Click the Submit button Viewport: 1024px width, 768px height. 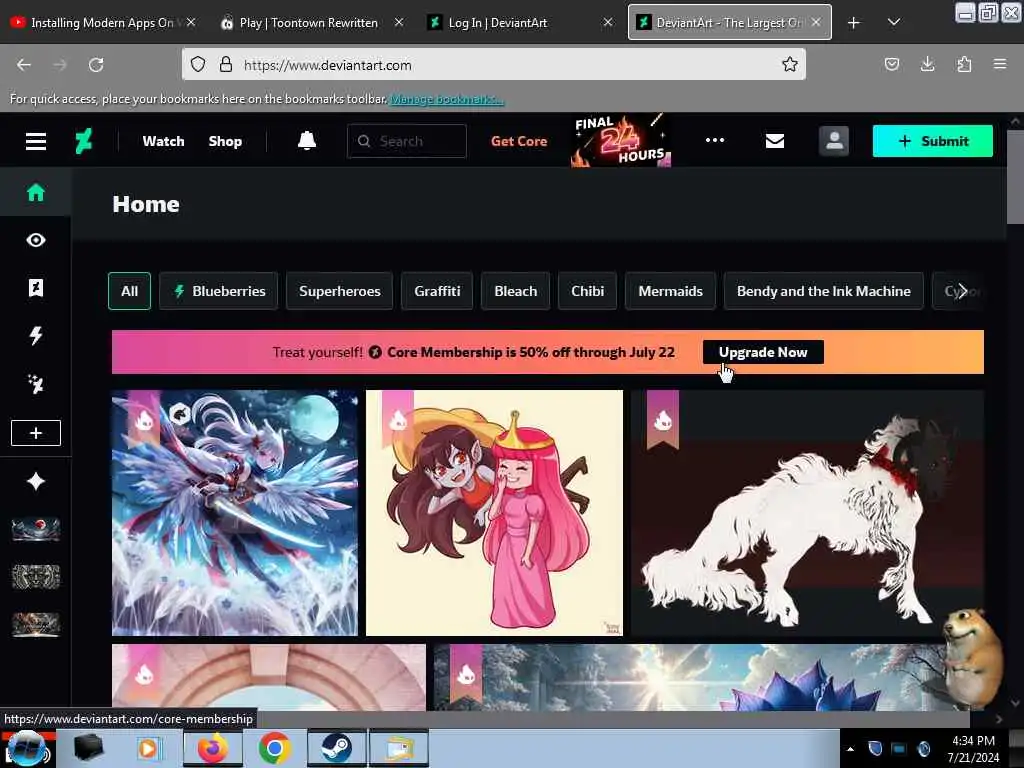pyautogui.click(x=933, y=141)
